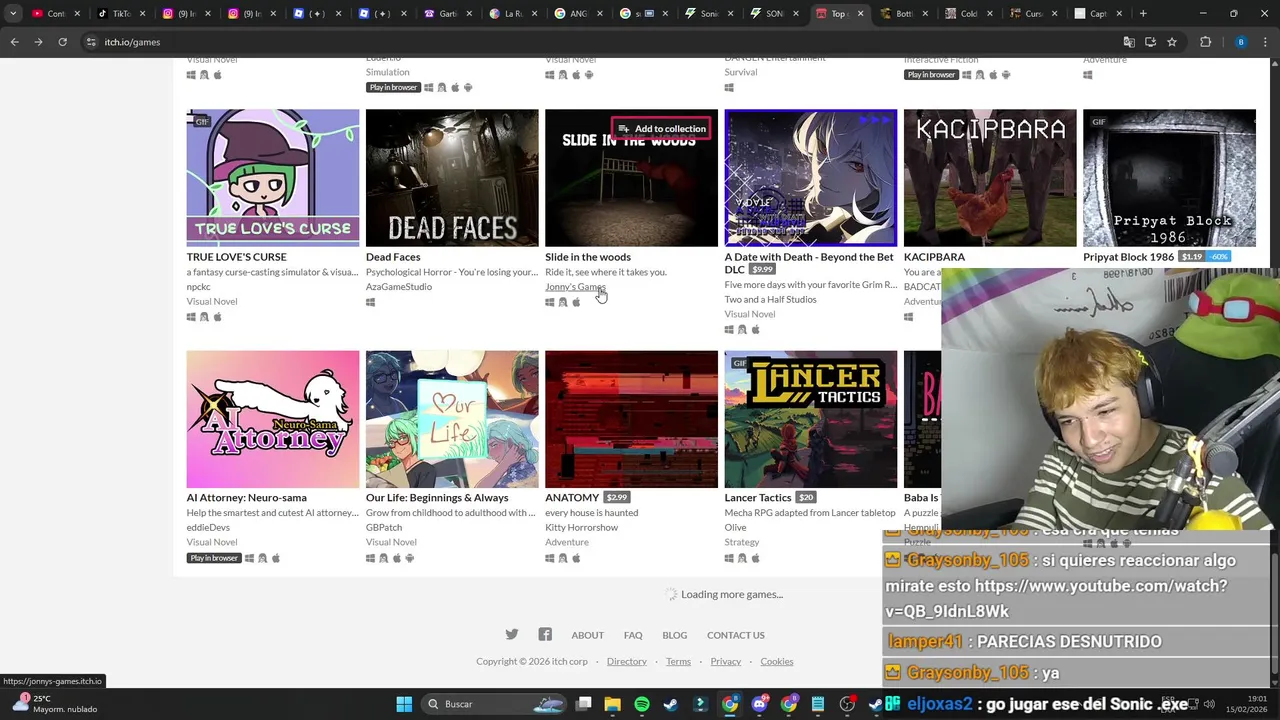Click the Kitty Horrorshow author name
This screenshot has width=1280, height=720.
tap(581, 527)
